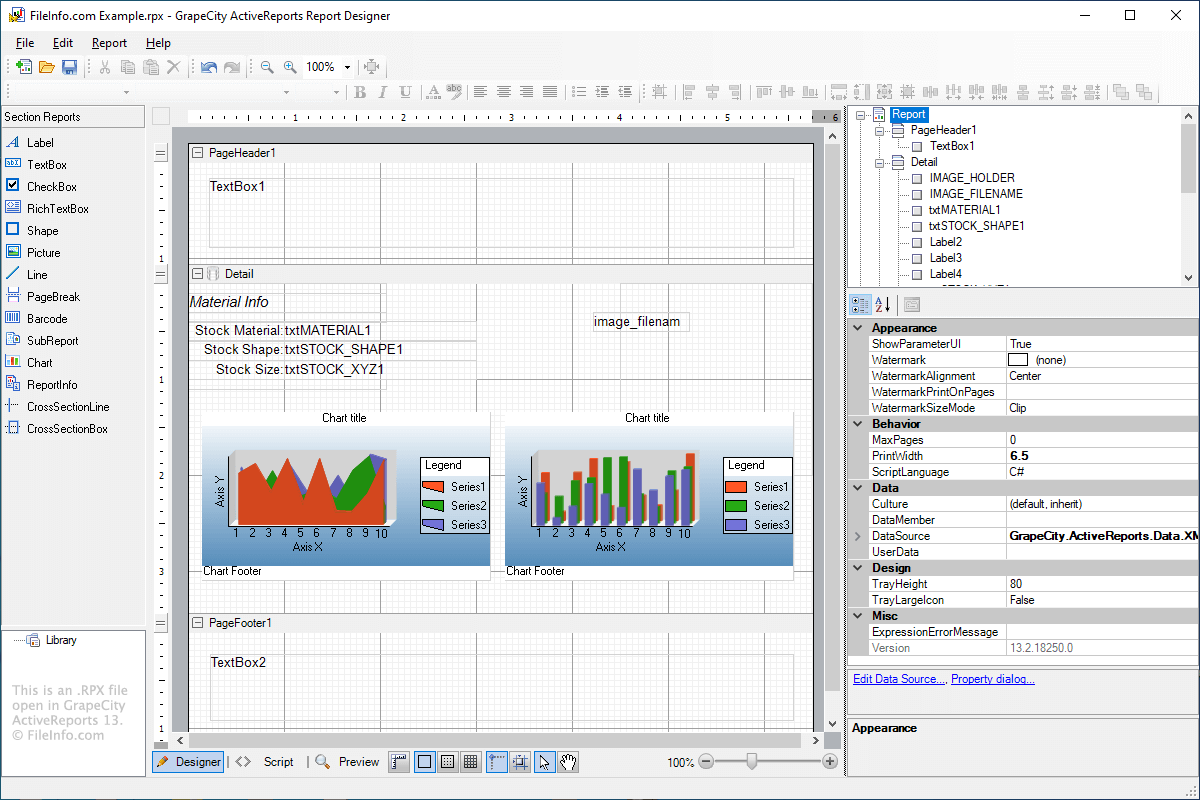
Task: Toggle Categorized view in properties grid
Action: tap(860, 305)
